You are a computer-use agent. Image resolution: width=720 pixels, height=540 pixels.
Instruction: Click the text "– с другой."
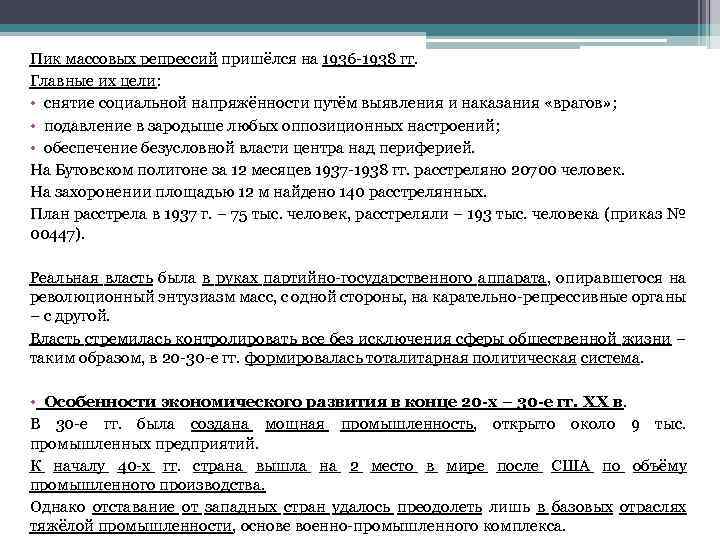click(70, 316)
